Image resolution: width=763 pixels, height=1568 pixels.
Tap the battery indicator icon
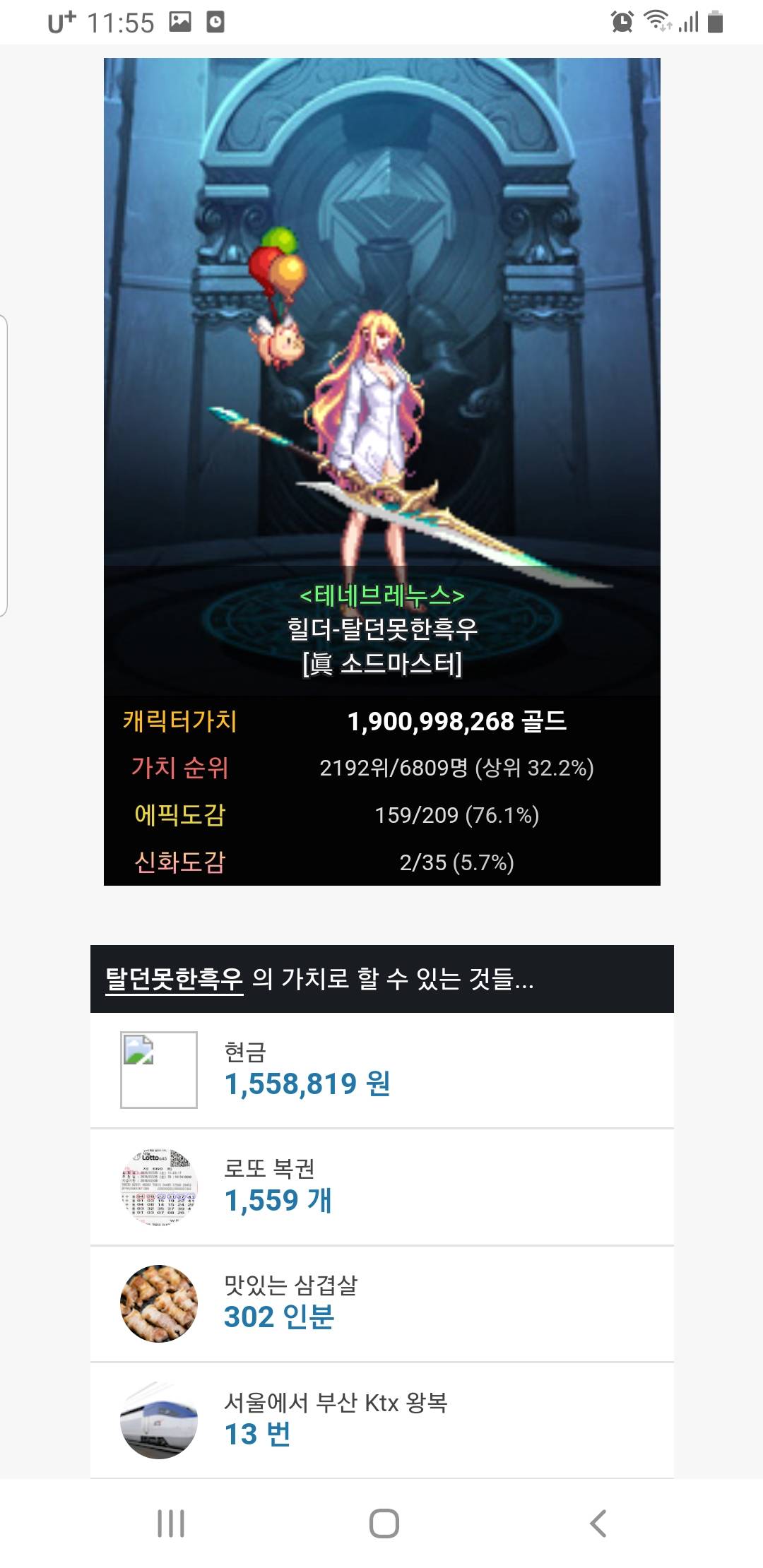coord(715,22)
